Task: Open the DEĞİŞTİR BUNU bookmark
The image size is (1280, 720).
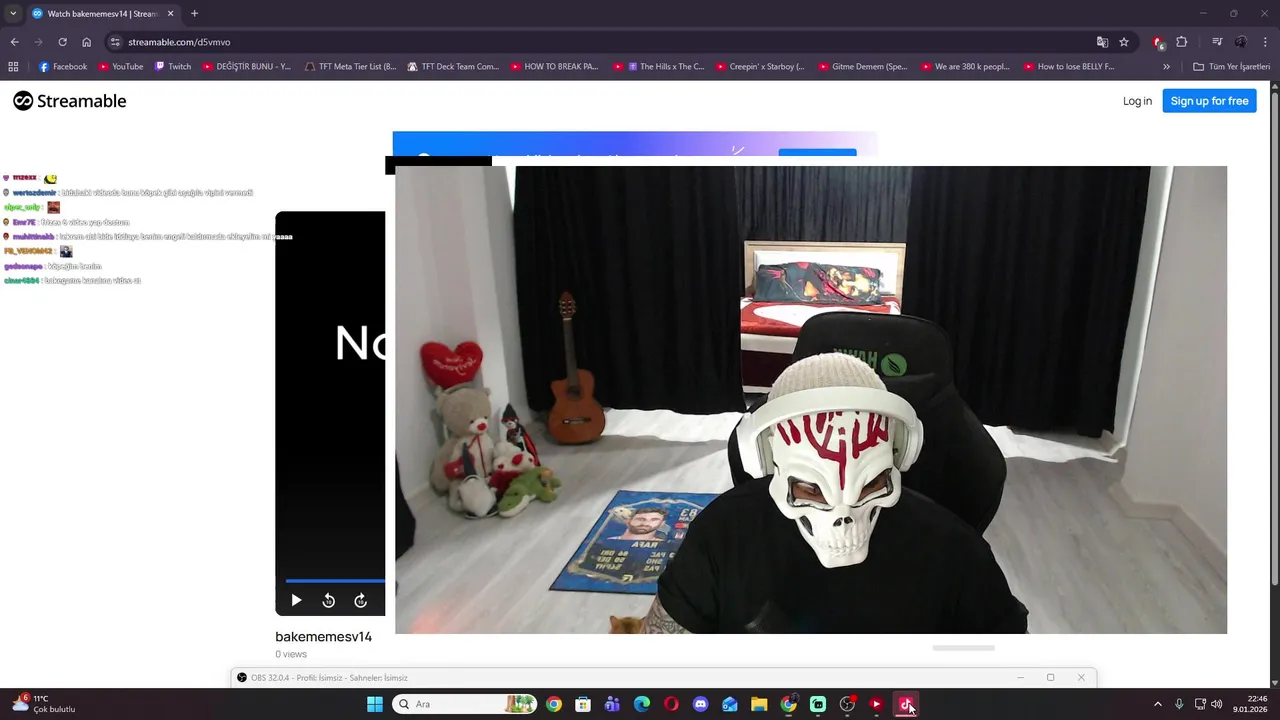Action: [x=247, y=67]
